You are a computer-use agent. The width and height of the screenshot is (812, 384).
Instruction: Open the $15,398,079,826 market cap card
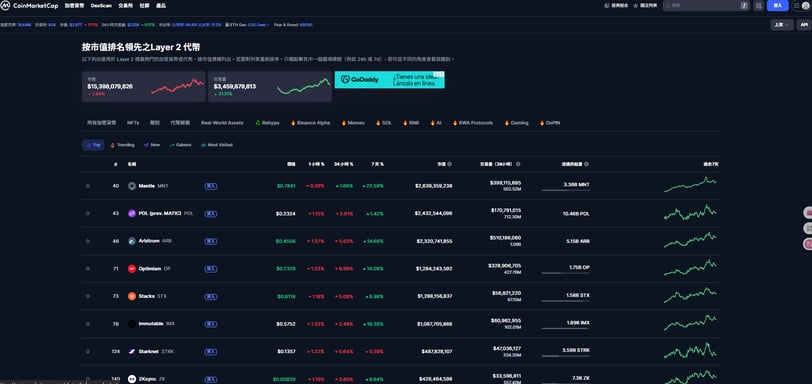point(143,86)
